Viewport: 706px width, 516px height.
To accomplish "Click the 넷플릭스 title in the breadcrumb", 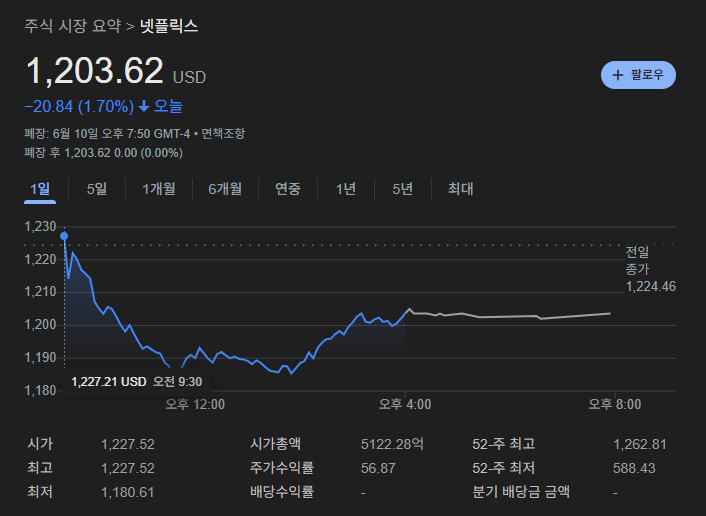I will coord(168,26).
